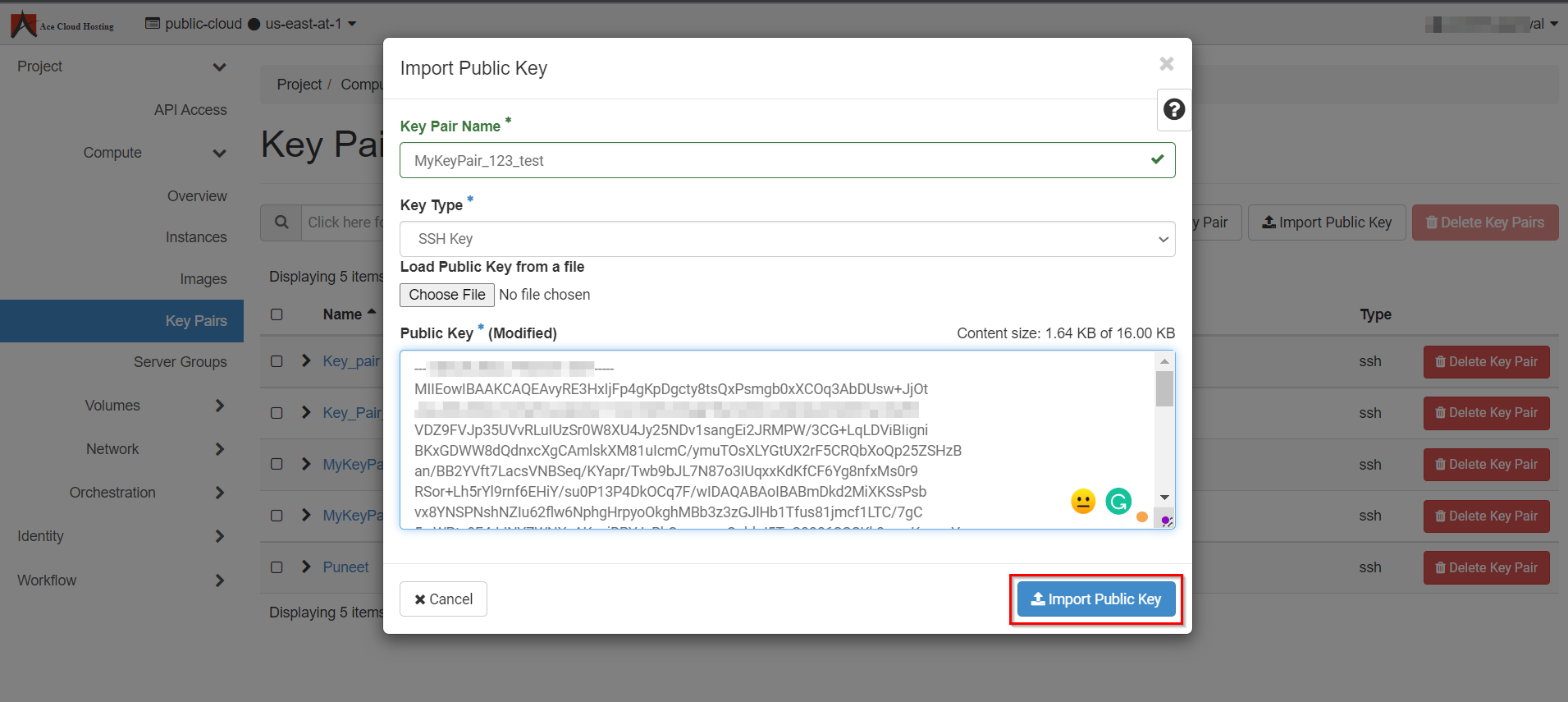Open the Key Type dropdown
Image resolution: width=1568 pixels, height=702 pixels.
pyautogui.click(x=787, y=239)
